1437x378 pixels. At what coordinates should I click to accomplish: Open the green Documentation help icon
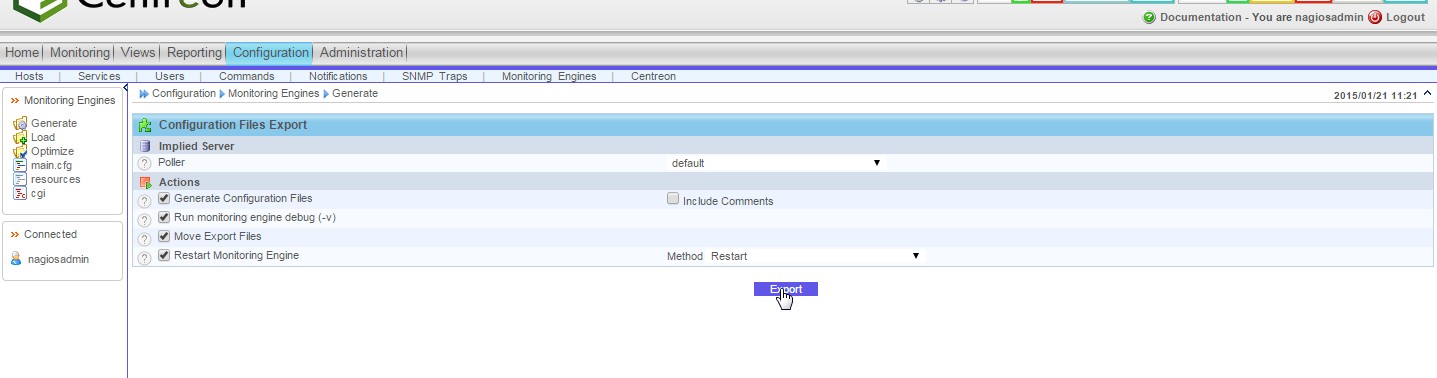[1149, 18]
